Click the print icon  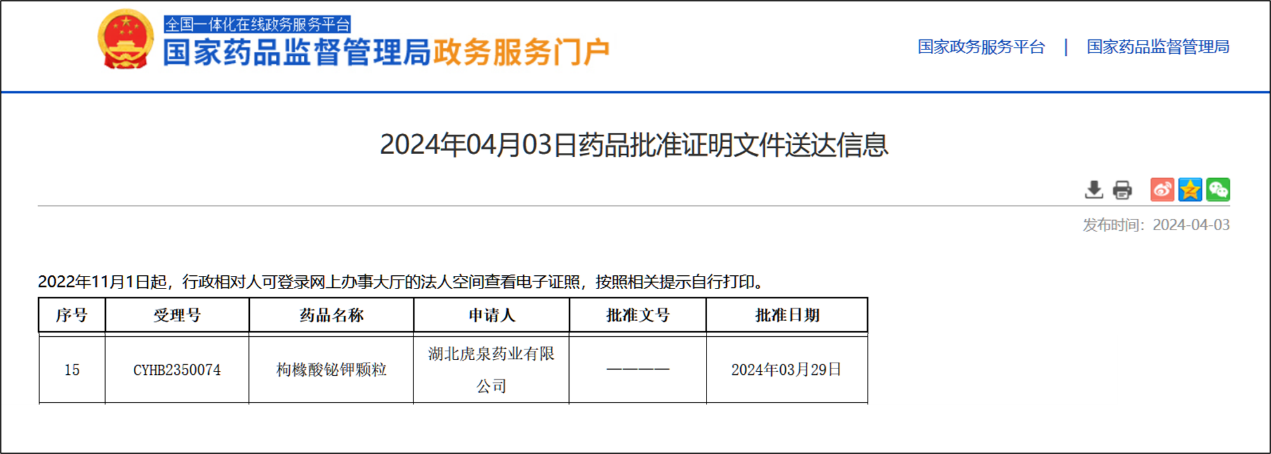[x=1122, y=189]
